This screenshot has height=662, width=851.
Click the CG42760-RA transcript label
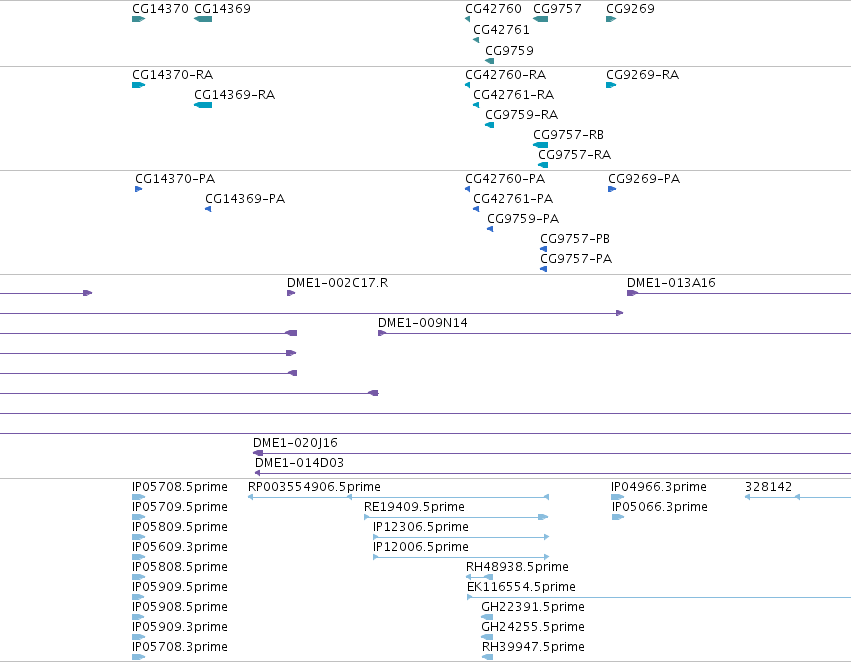tap(506, 75)
